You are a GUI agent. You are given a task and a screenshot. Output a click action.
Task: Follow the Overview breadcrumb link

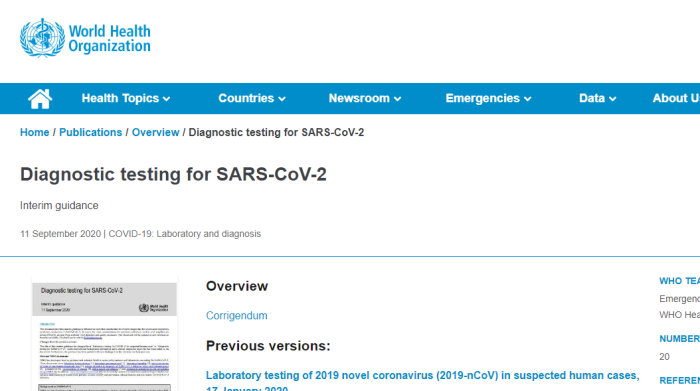(x=155, y=133)
